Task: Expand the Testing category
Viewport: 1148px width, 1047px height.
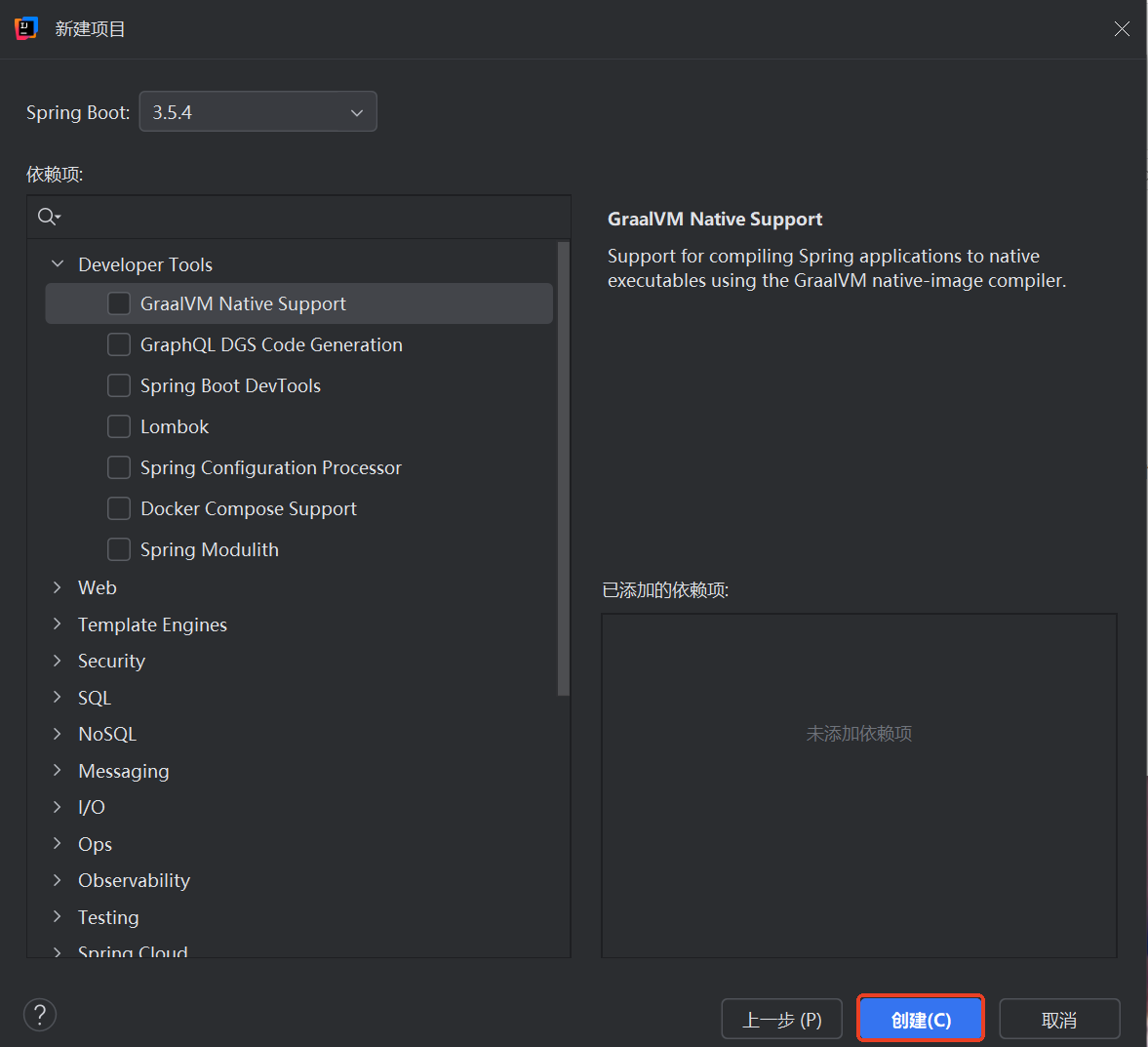Action: (58, 917)
